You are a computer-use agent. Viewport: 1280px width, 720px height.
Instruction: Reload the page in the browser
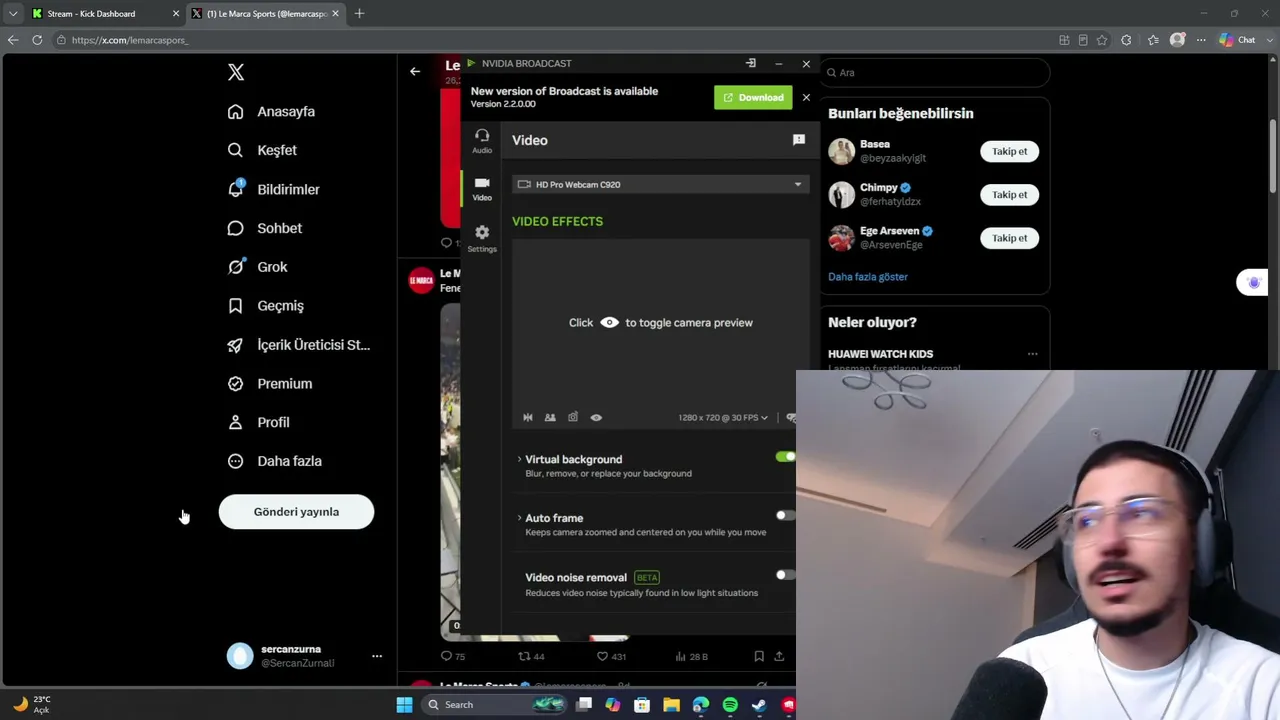(x=37, y=40)
